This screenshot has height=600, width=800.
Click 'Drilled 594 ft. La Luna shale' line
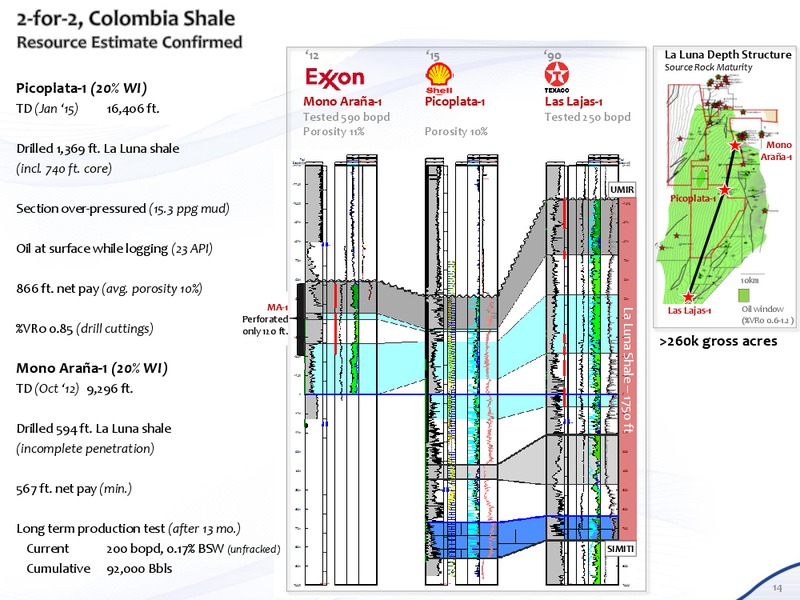click(94, 429)
